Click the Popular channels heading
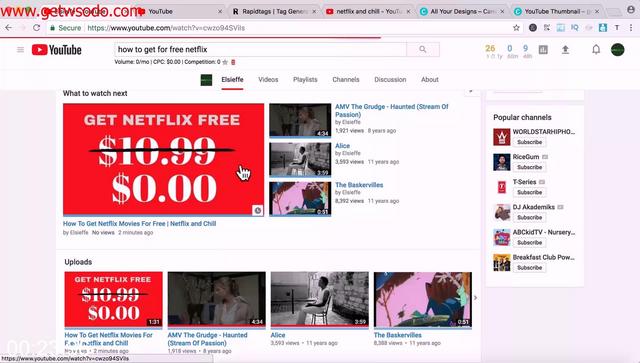640x363 pixels. tap(522, 117)
